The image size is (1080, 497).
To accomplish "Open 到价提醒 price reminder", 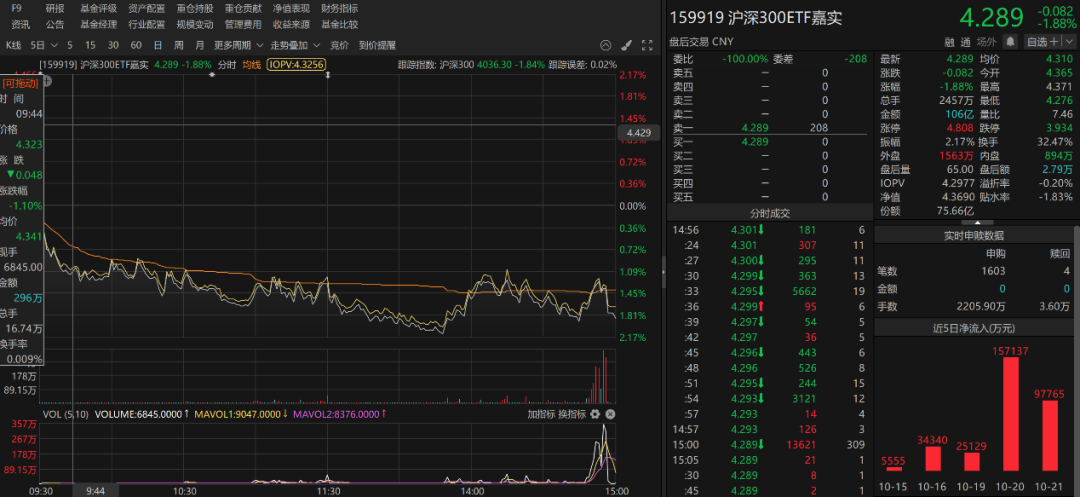I will coord(377,45).
